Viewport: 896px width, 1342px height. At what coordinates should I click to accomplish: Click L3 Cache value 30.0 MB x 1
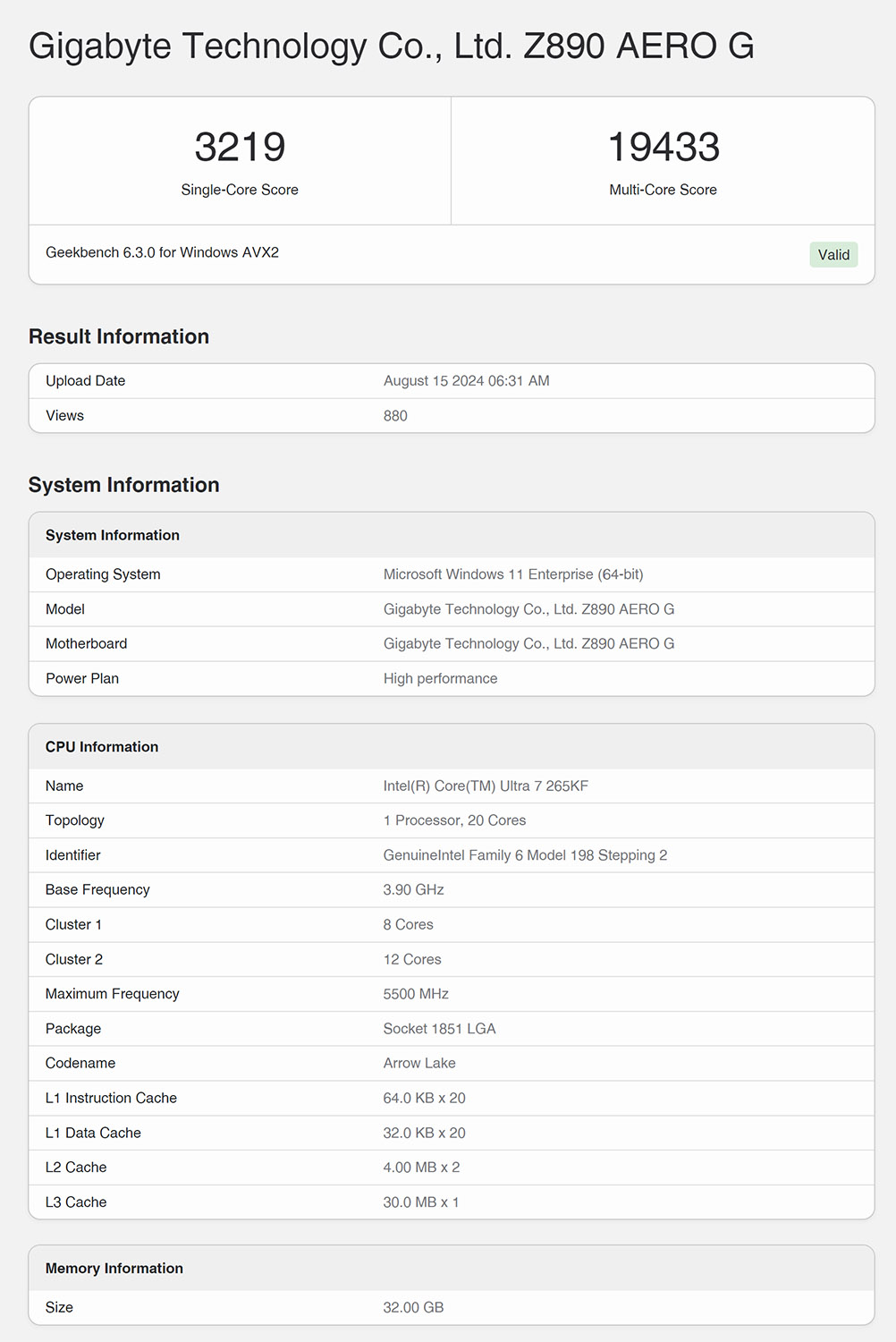[x=421, y=1203]
